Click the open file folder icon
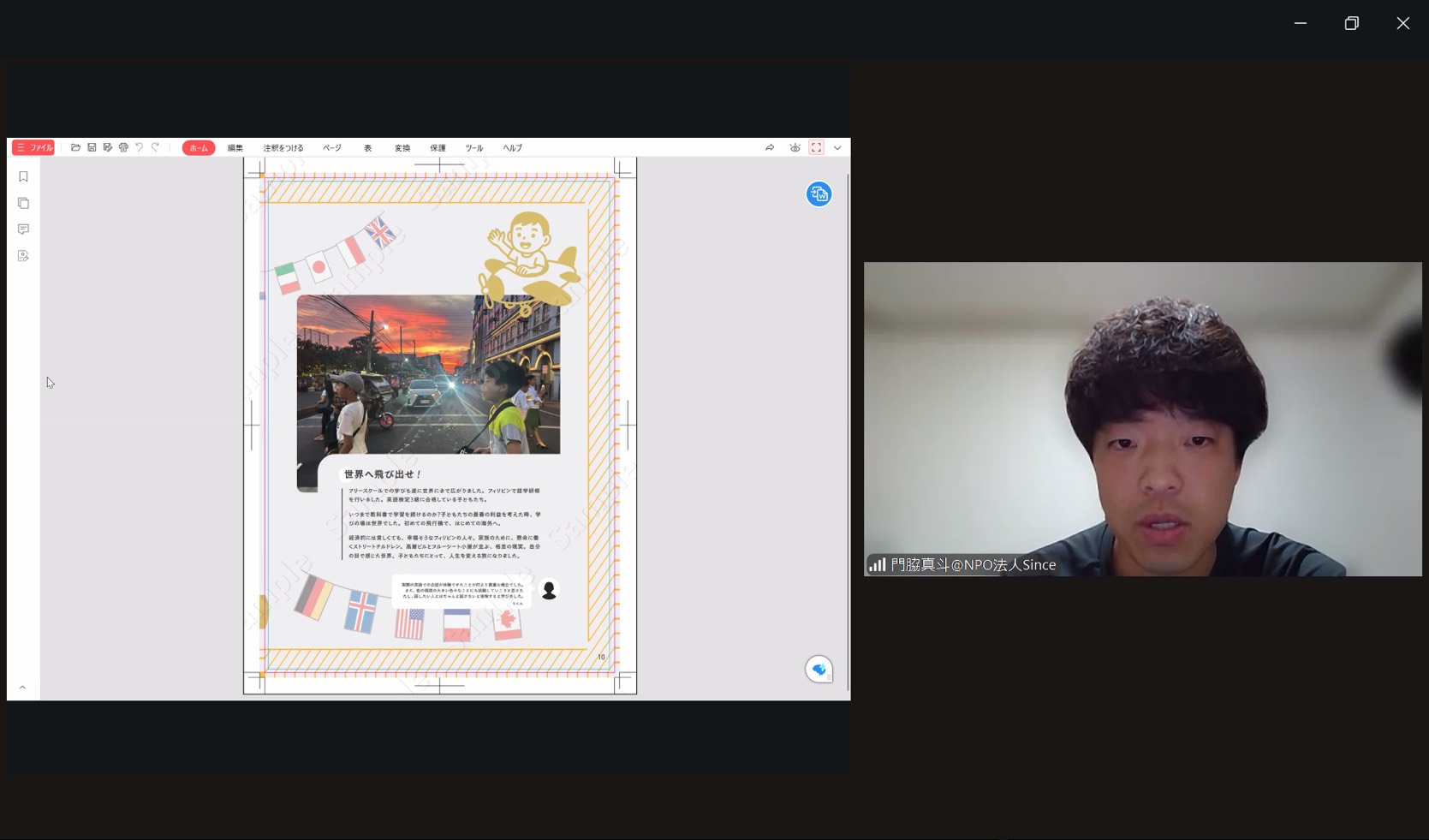 tap(75, 148)
